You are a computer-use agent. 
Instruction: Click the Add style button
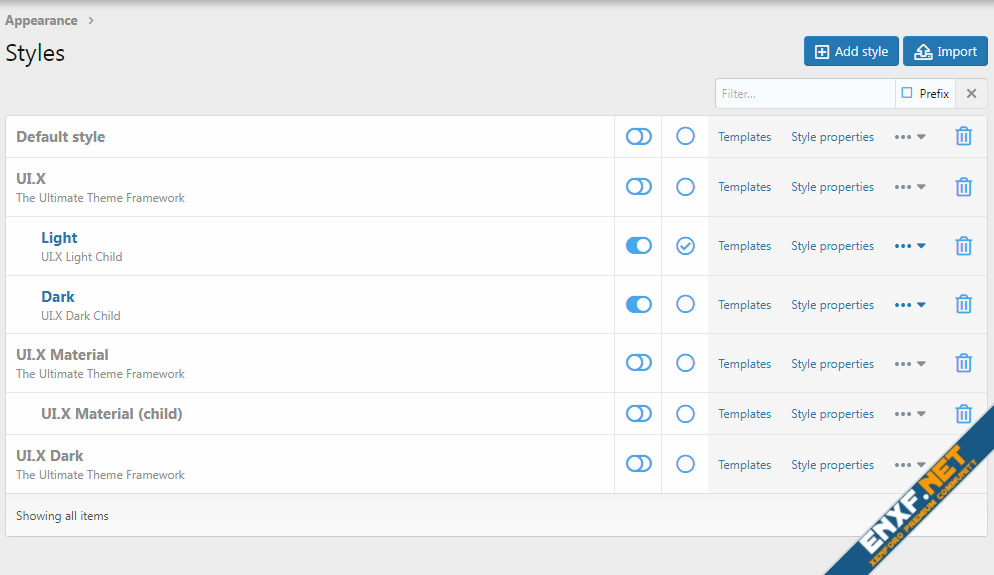[851, 52]
